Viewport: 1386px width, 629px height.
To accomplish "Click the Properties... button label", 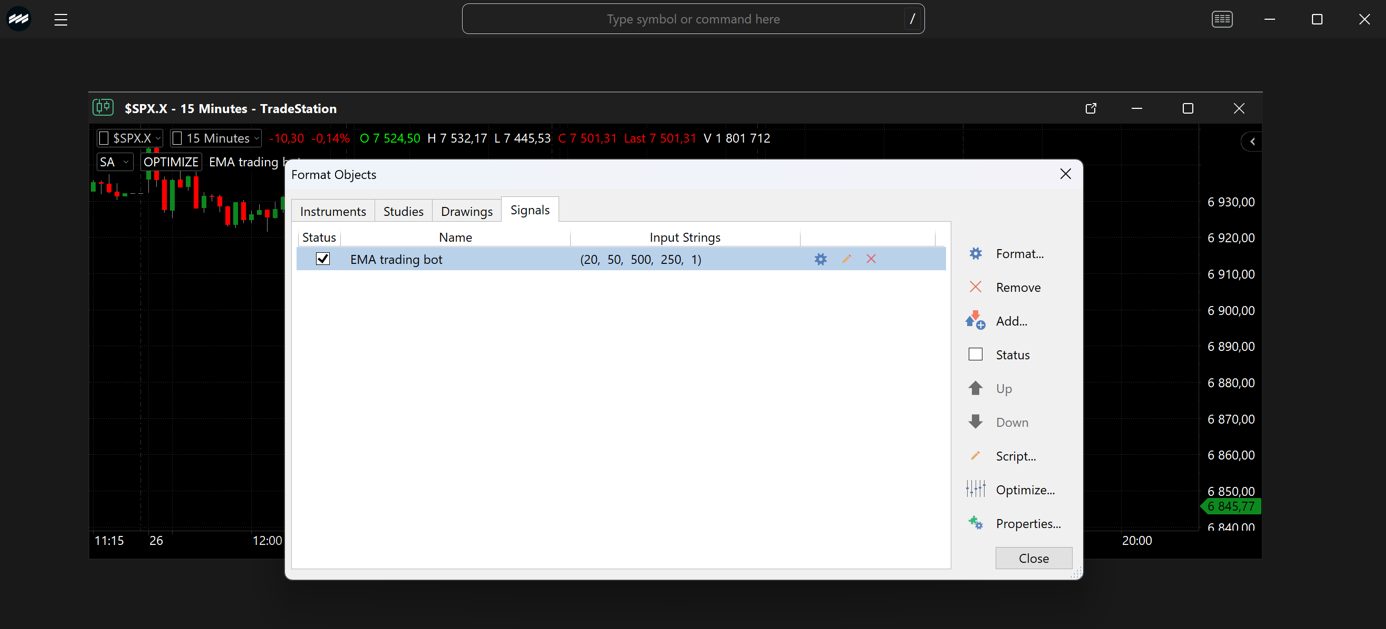I will point(1028,524).
